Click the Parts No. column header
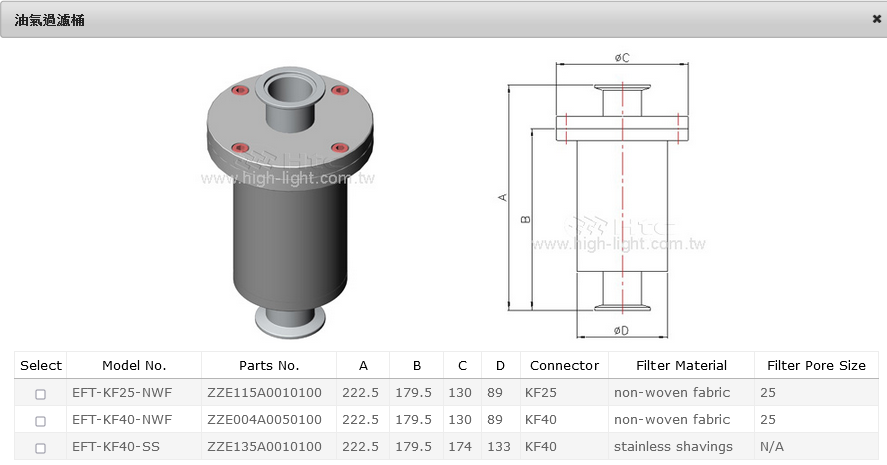887x465 pixels. pyautogui.click(x=269, y=365)
